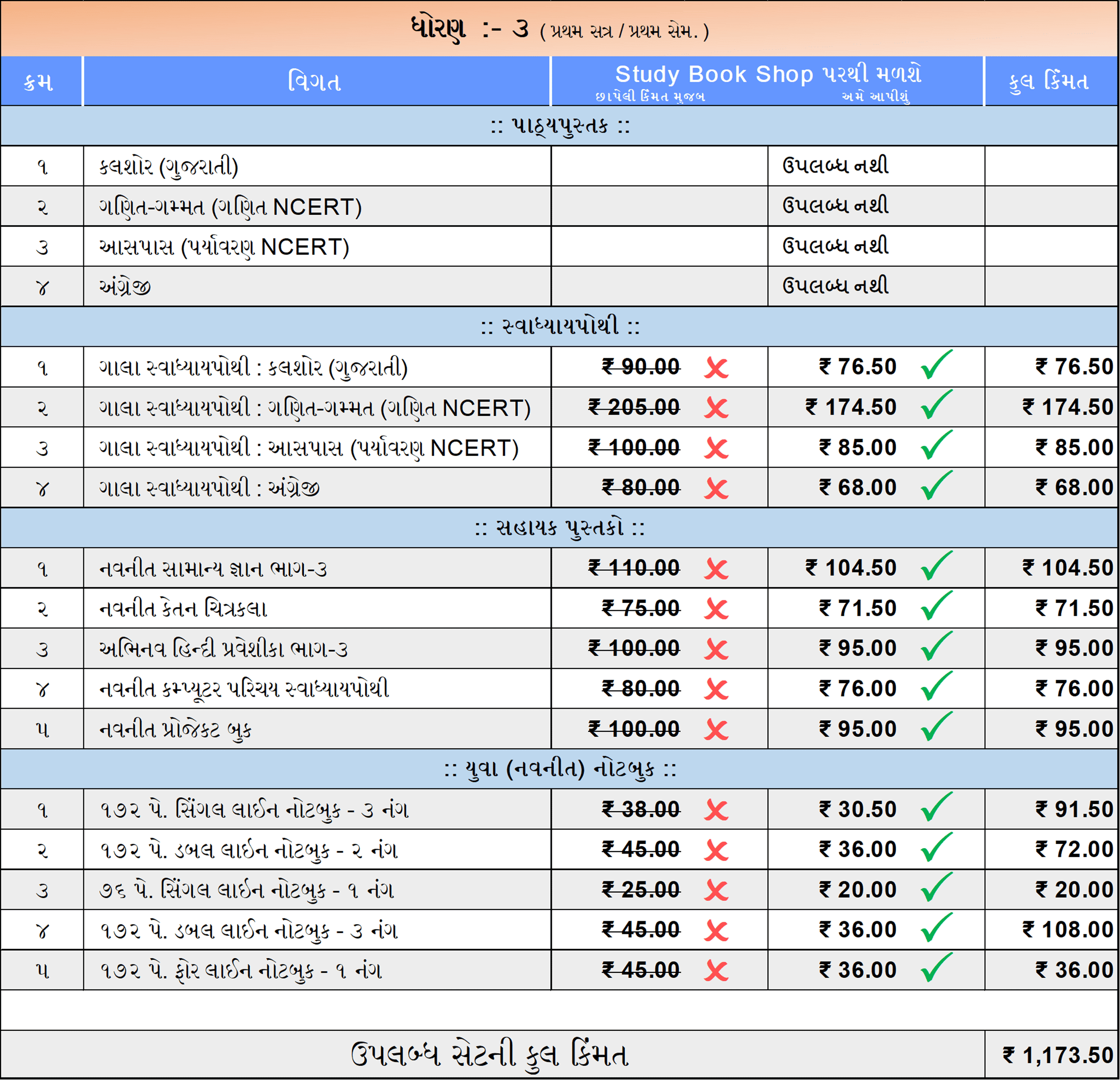Click green checkmark next to ₹ 76.50
The width and height of the screenshot is (1120, 1080).
pos(936,365)
